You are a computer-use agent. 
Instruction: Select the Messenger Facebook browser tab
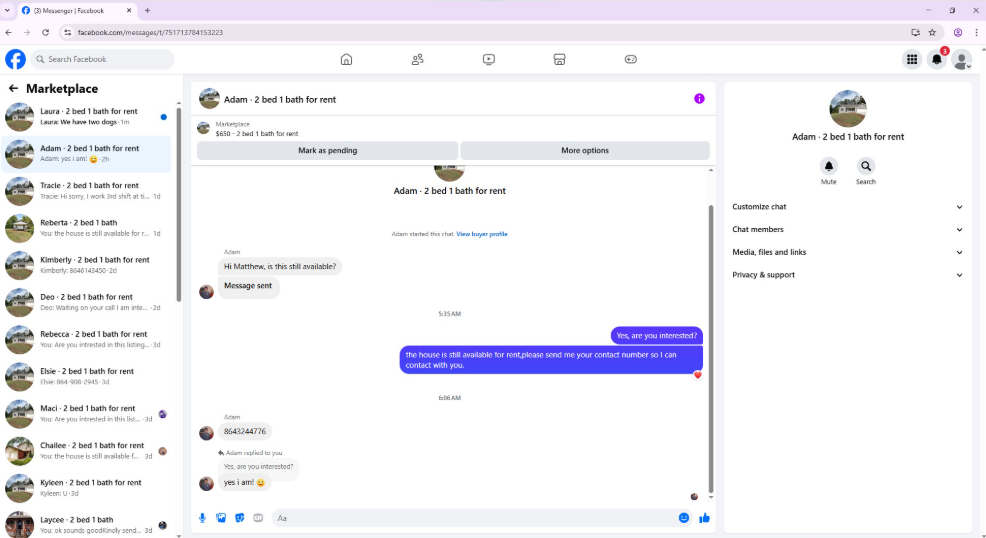click(x=75, y=11)
